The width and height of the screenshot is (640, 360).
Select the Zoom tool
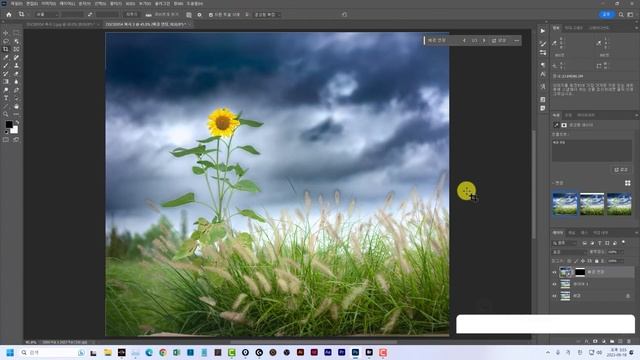pyautogui.click(x=6, y=114)
